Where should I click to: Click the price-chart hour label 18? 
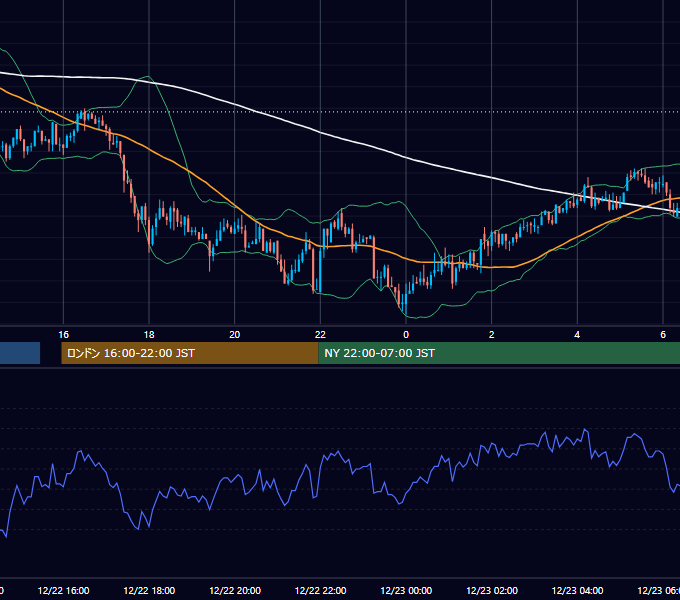(x=149, y=334)
